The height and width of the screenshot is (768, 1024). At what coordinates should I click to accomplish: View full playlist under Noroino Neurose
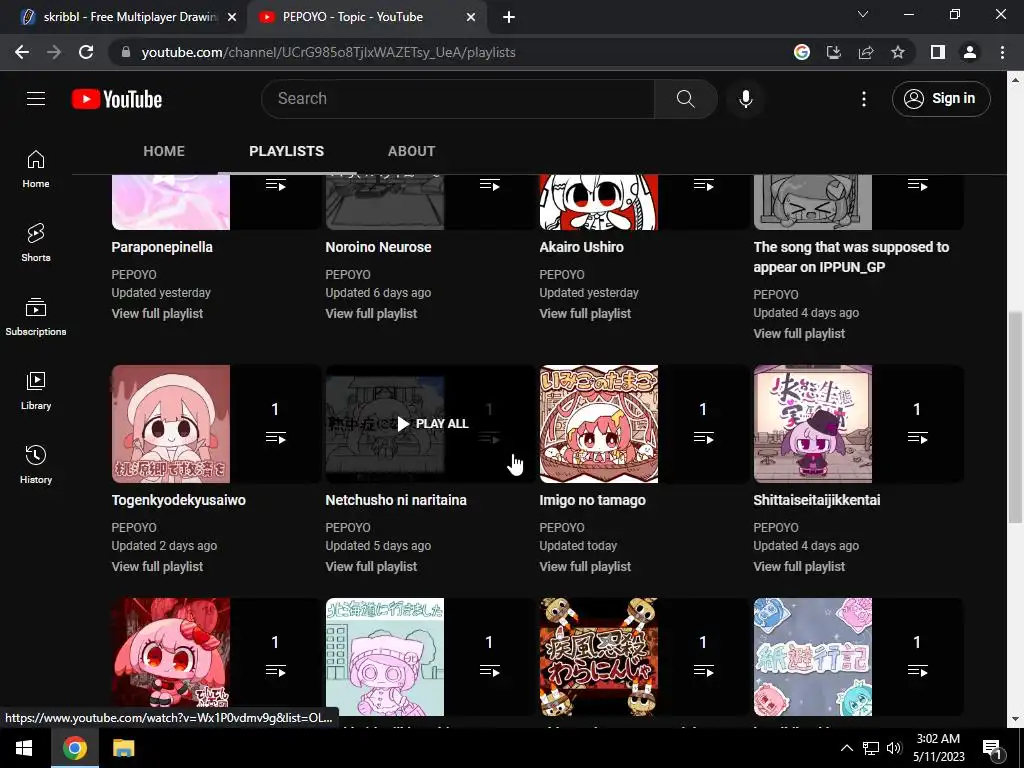click(371, 313)
